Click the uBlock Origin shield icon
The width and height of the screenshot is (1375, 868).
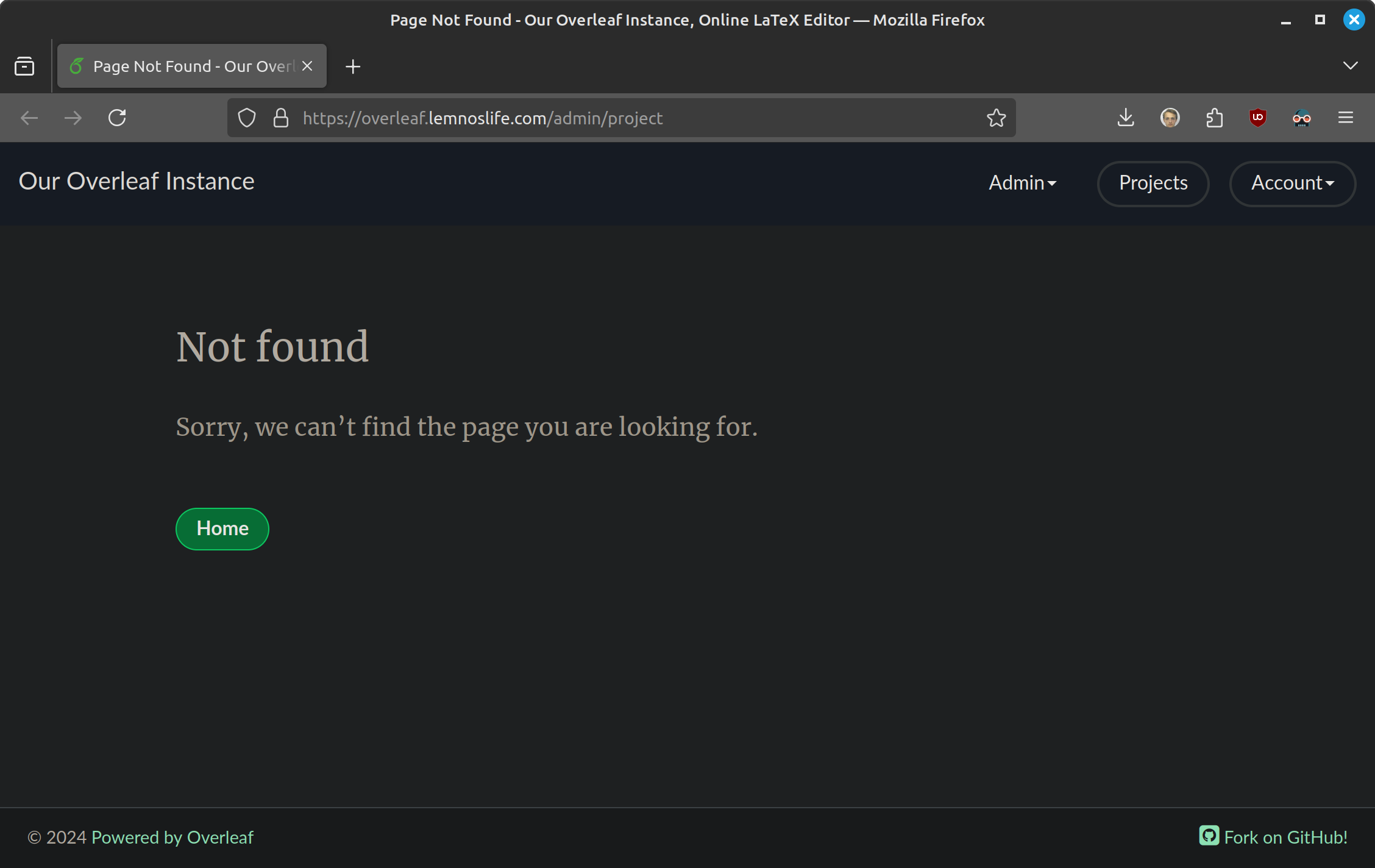click(1257, 118)
